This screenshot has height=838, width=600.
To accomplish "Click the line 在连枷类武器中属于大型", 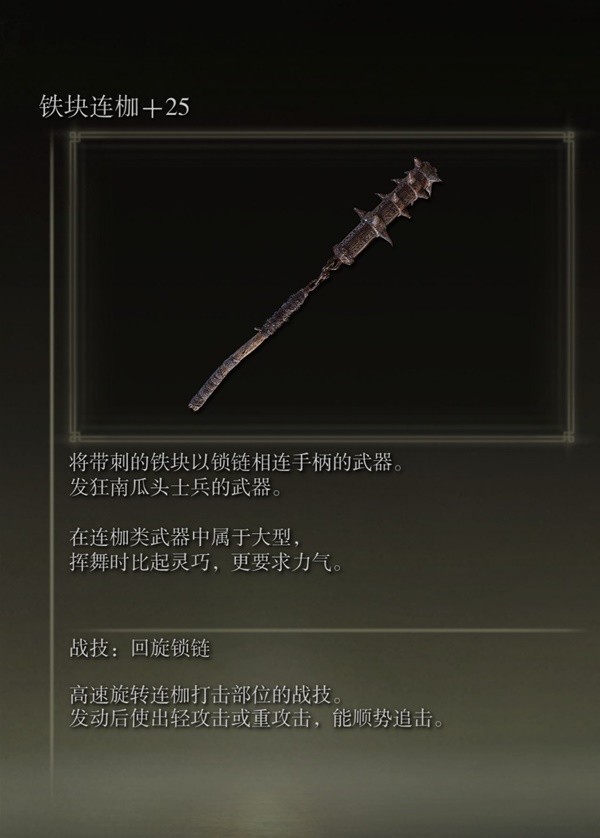I will (189, 537).
